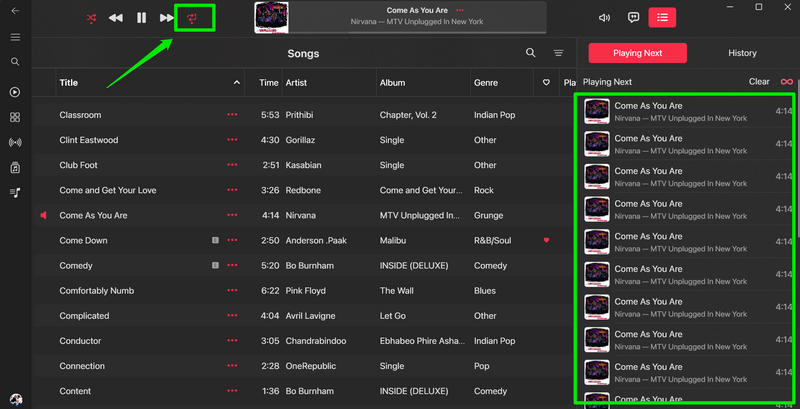This screenshot has height=409, width=800.
Task: Click speaker icon beside Come As You Are
Action: pyautogui.click(x=43, y=215)
